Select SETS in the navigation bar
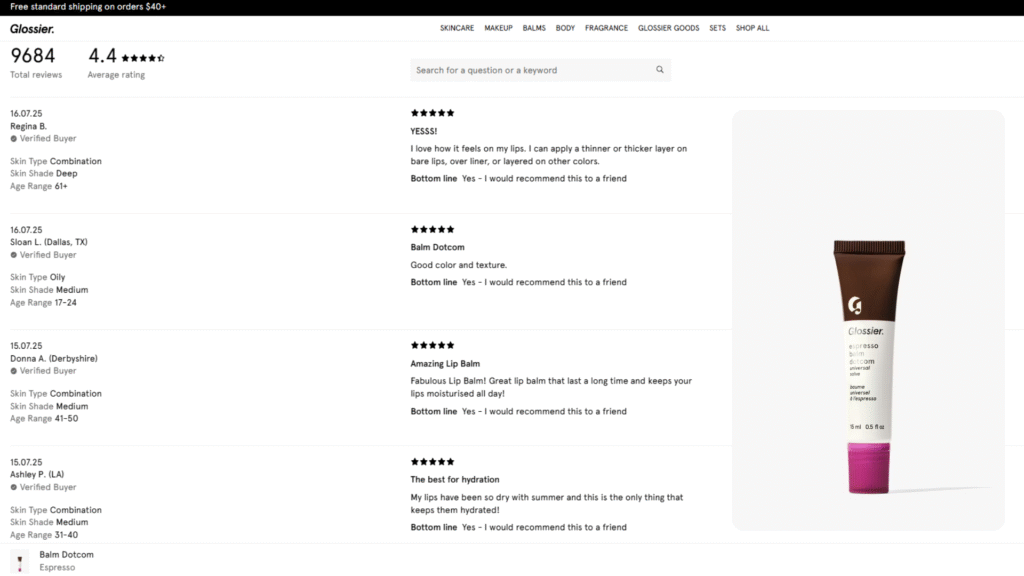Viewport: 1024px width, 576px height. pyautogui.click(x=717, y=28)
